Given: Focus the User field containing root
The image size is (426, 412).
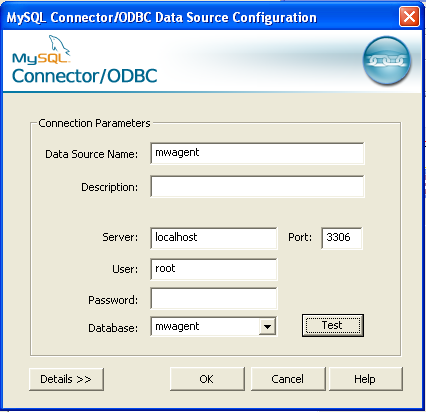Looking at the screenshot, I should click(x=214, y=269).
